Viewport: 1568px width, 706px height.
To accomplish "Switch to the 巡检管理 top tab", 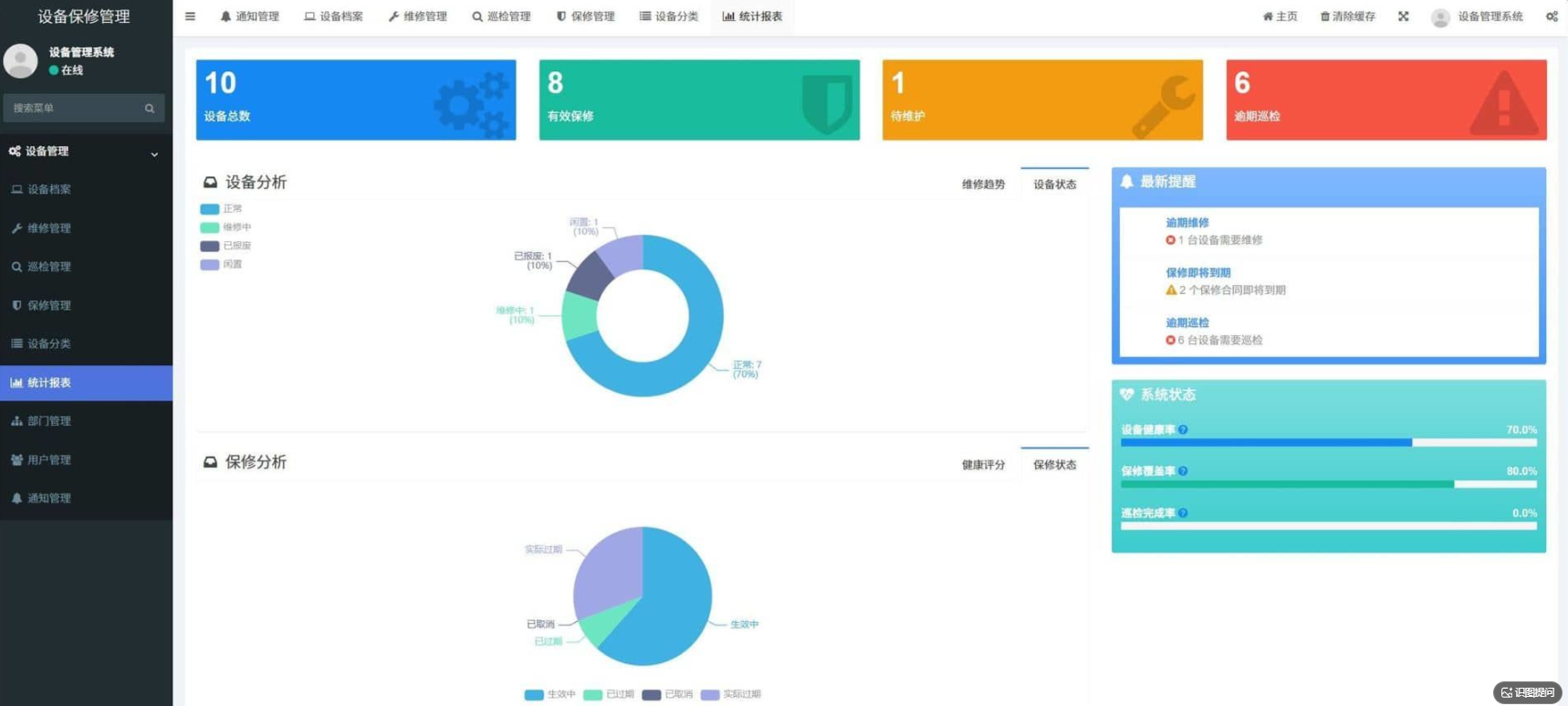I will (x=501, y=16).
